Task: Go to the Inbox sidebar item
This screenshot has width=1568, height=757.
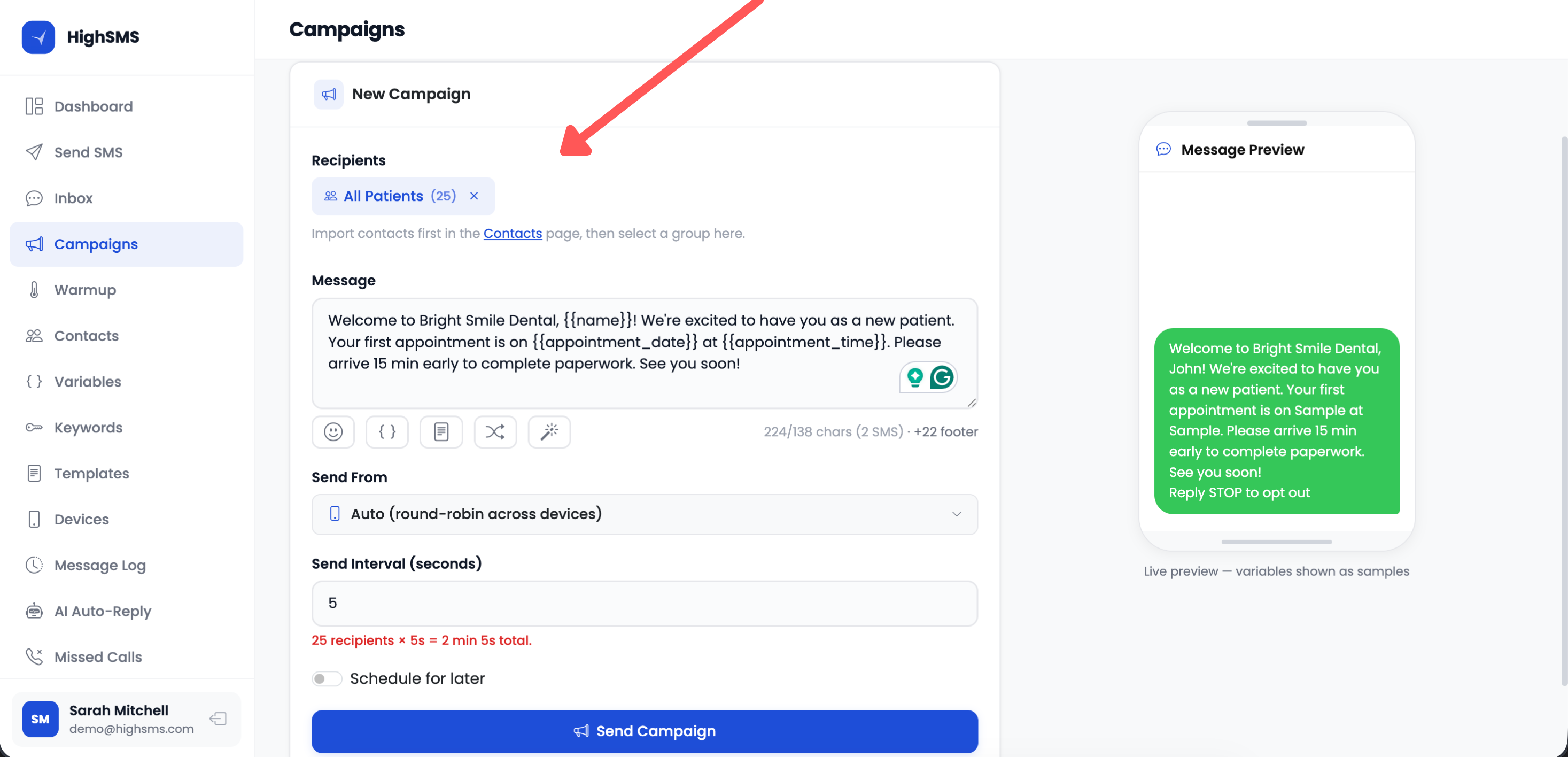Action: (x=73, y=198)
